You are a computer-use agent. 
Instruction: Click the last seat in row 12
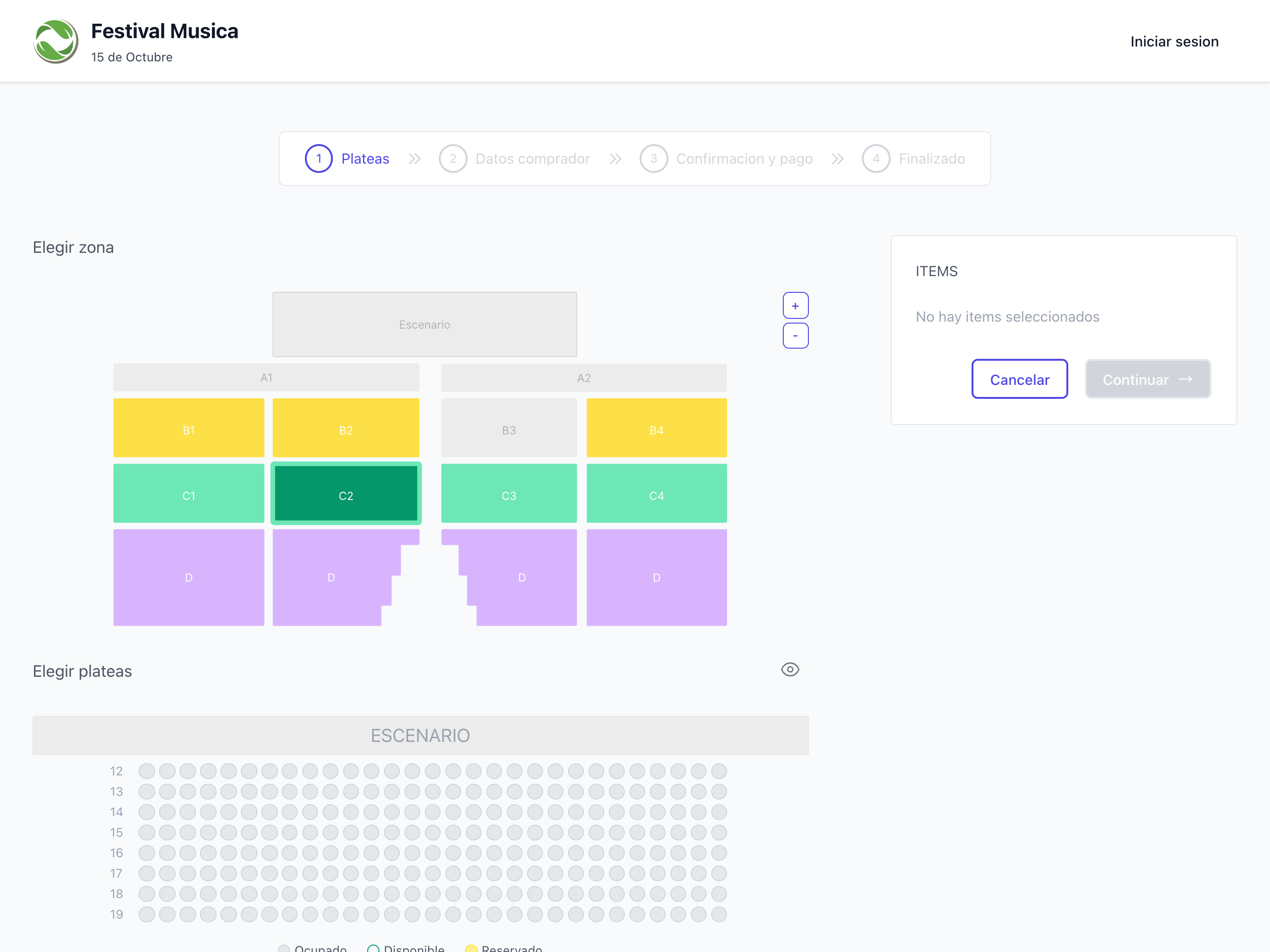pos(719,771)
